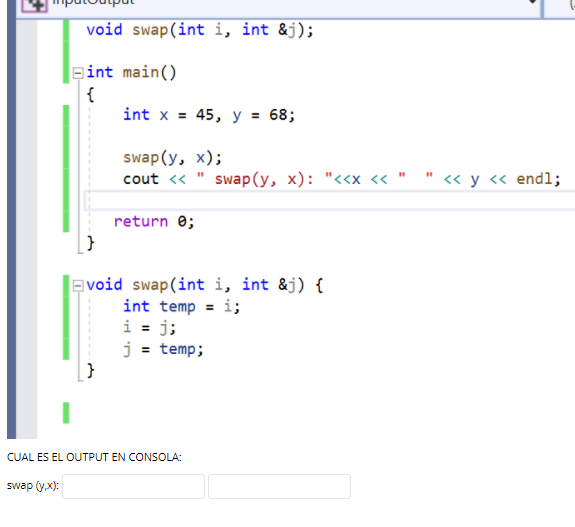Place cursor on the empty highlighted line in main

tap(329, 201)
